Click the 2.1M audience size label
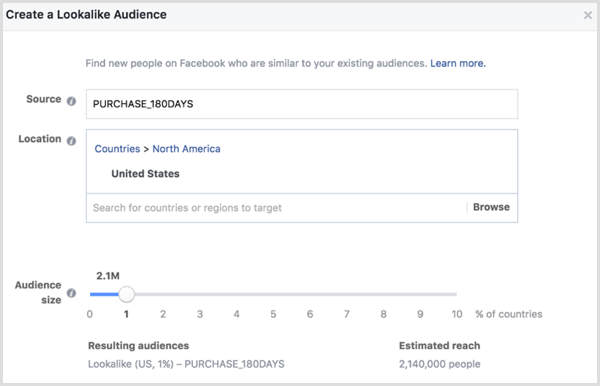Screen dimensions: 600x386 (x=108, y=276)
